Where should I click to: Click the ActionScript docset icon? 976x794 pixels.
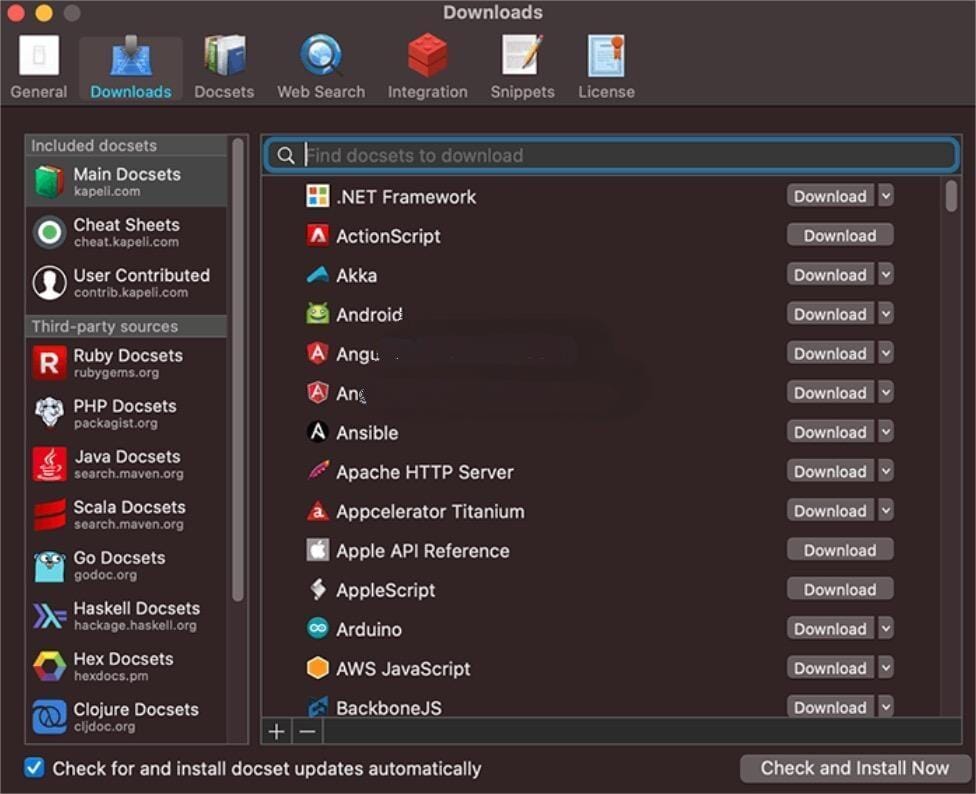pyautogui.click(x=317, y=235)
